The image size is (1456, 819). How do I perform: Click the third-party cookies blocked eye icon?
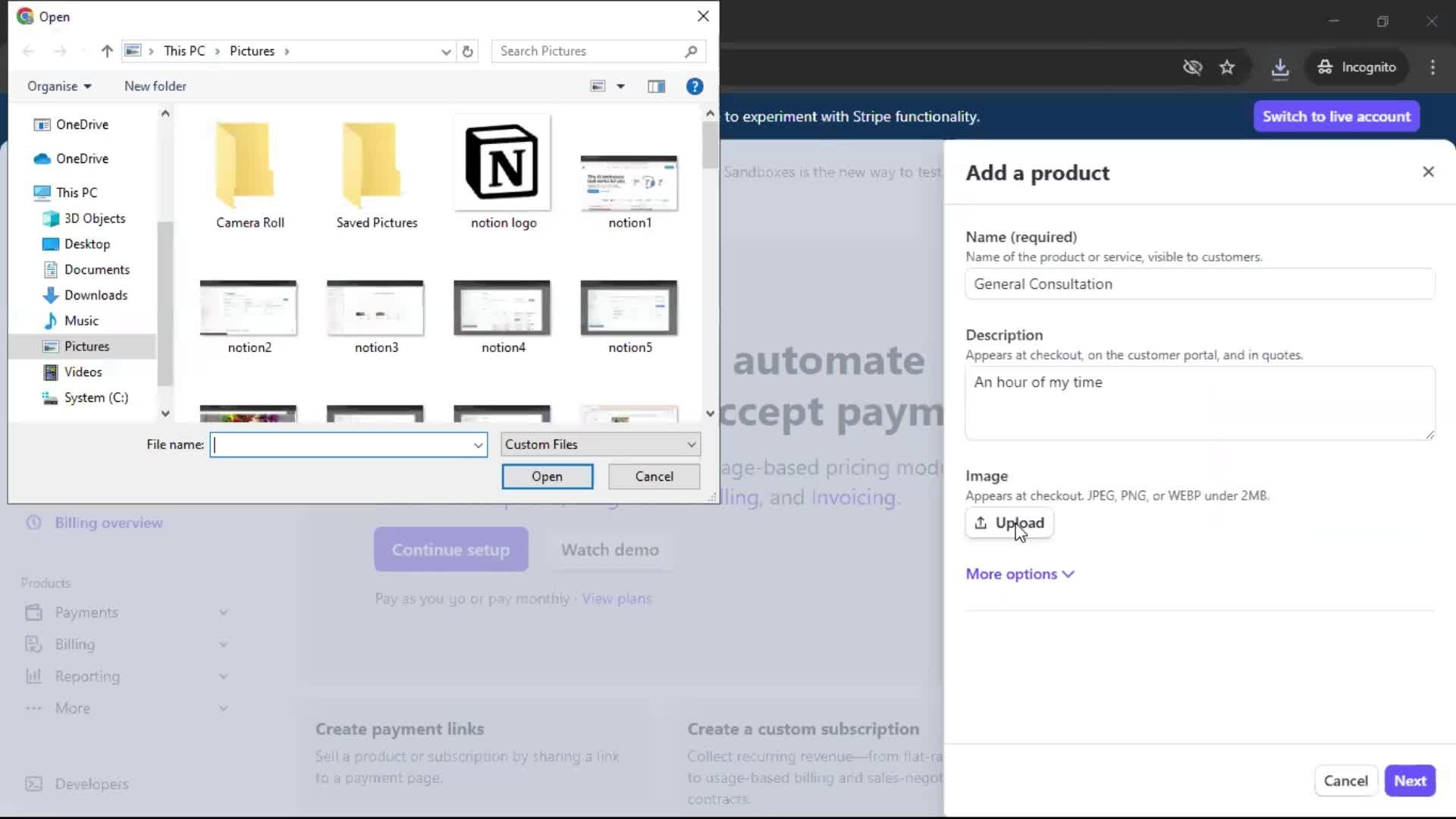(1192, 67)
